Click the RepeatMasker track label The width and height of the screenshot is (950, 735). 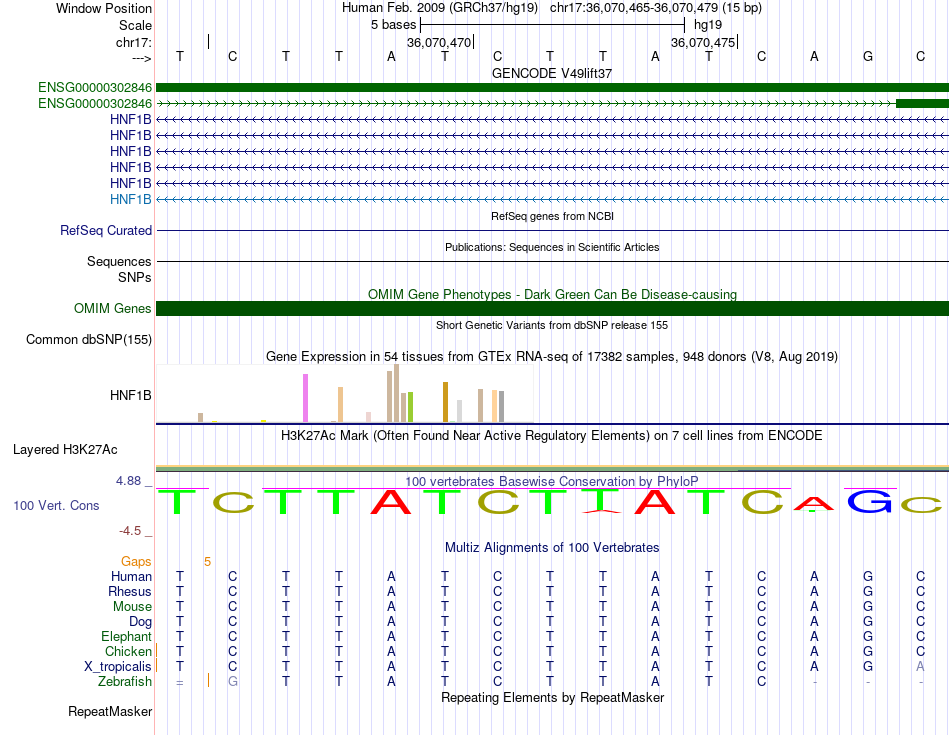pyautogui.click(x=110, y=711)
